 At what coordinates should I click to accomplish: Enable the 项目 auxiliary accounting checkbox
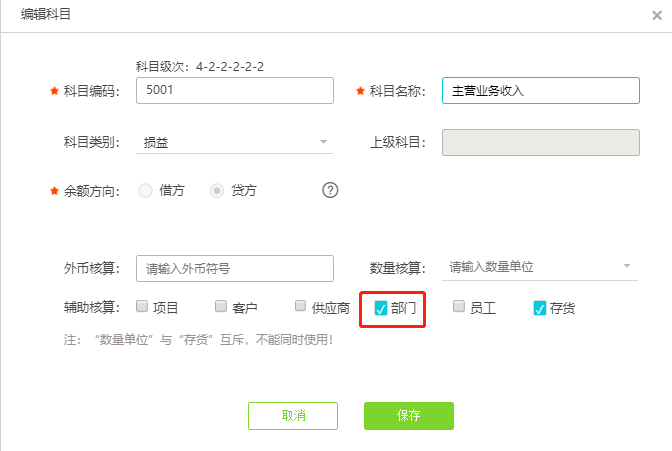[142, 307]
